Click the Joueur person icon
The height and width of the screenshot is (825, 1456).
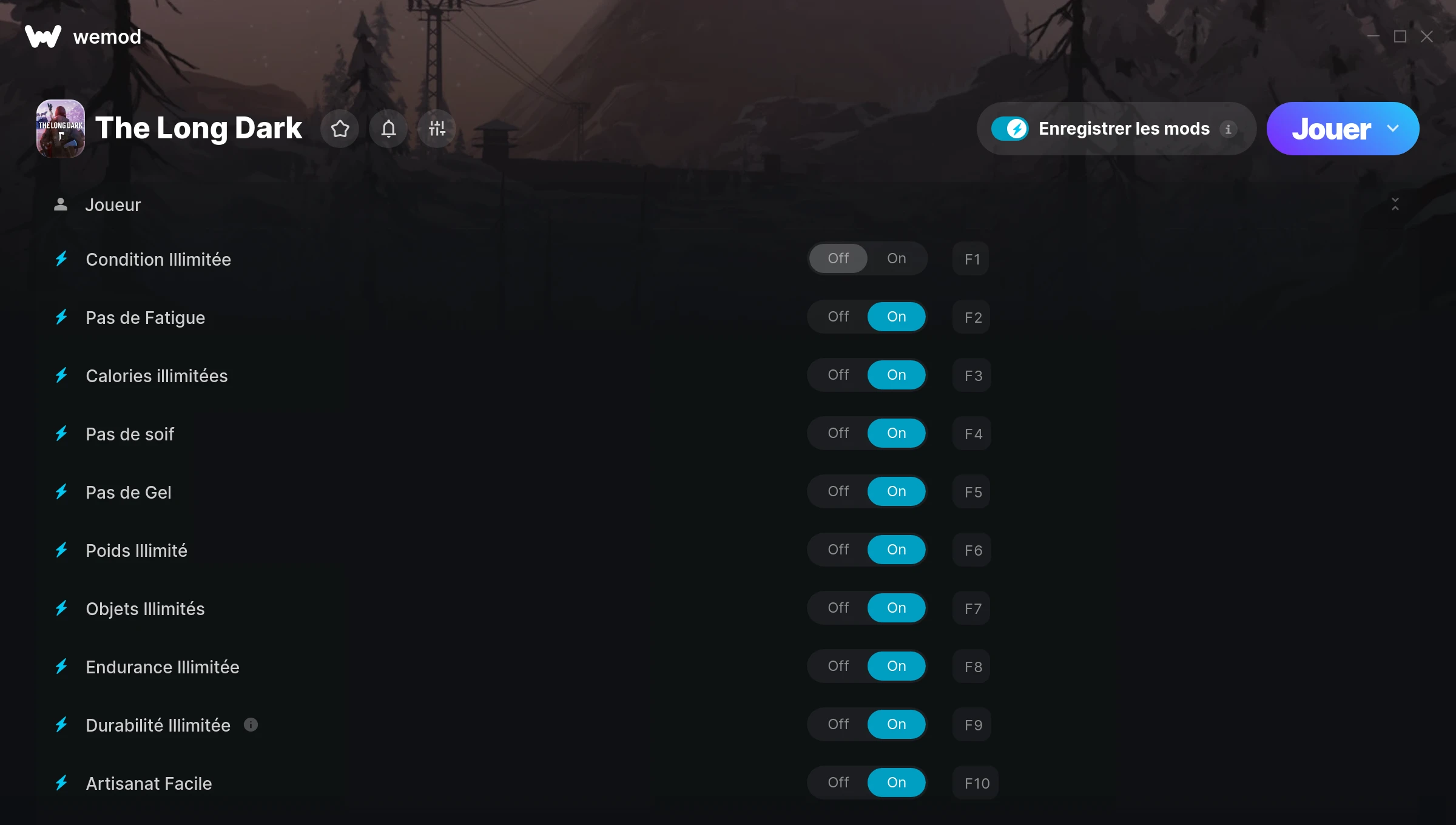click(x=60, y=204)
